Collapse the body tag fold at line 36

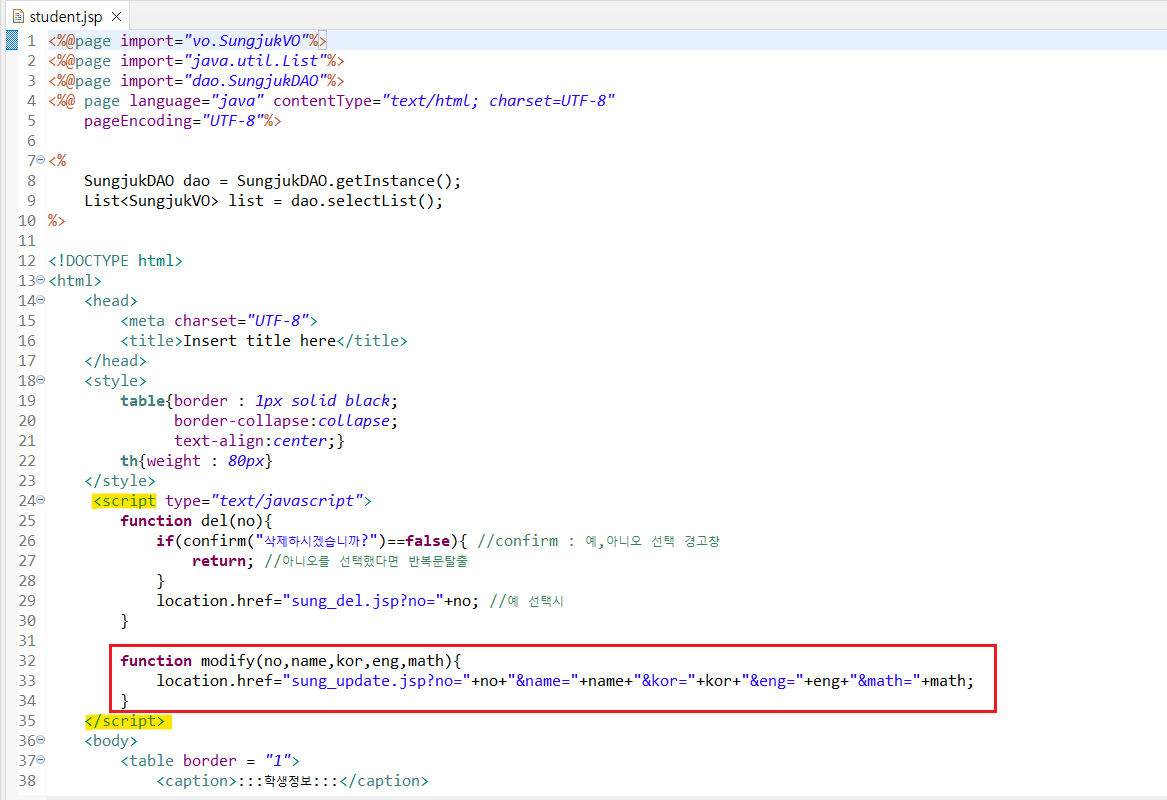coord(41,739)
